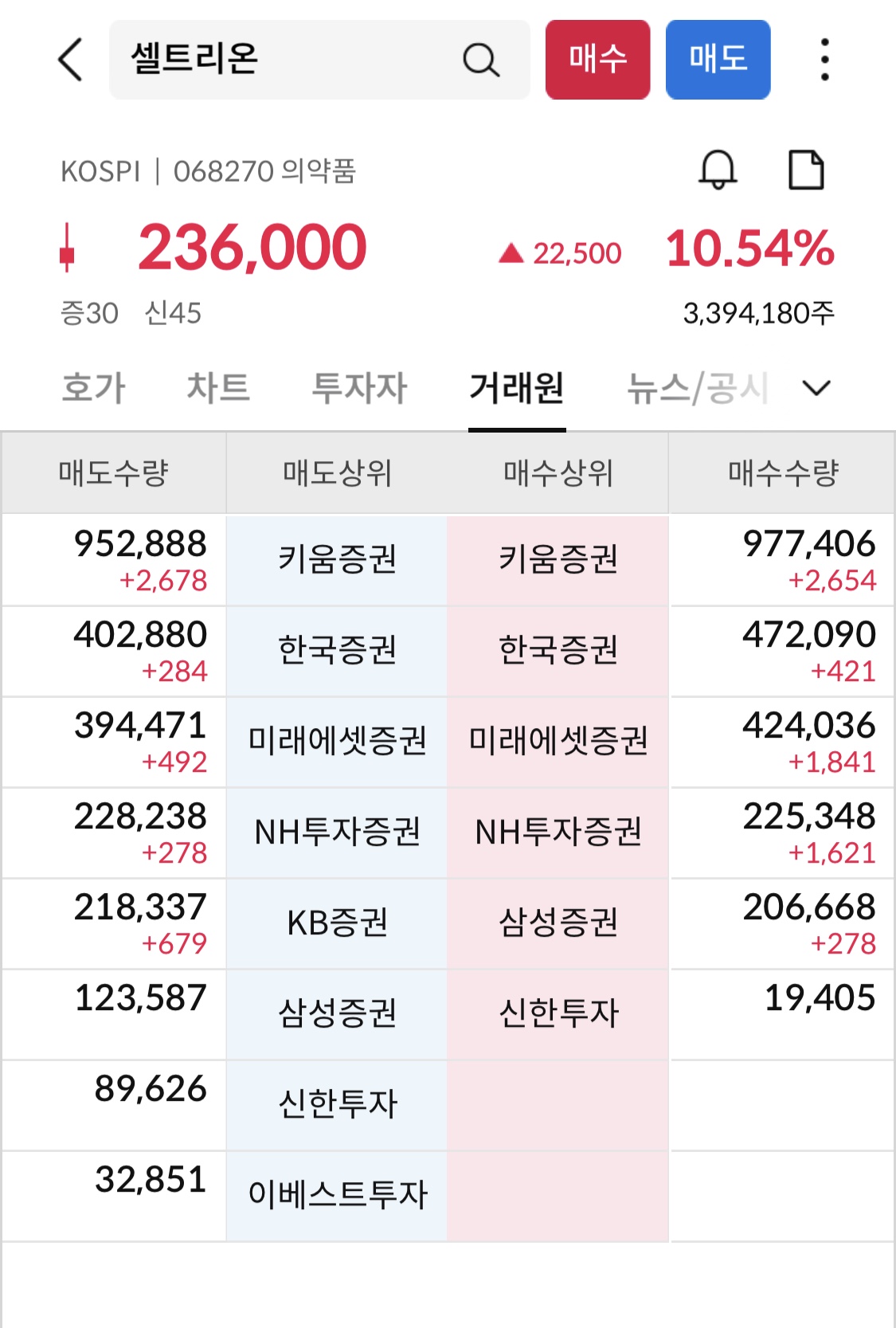
Task: Tap the red candlestick price icon
Action: pyautogui.click(x=68, y=248)
